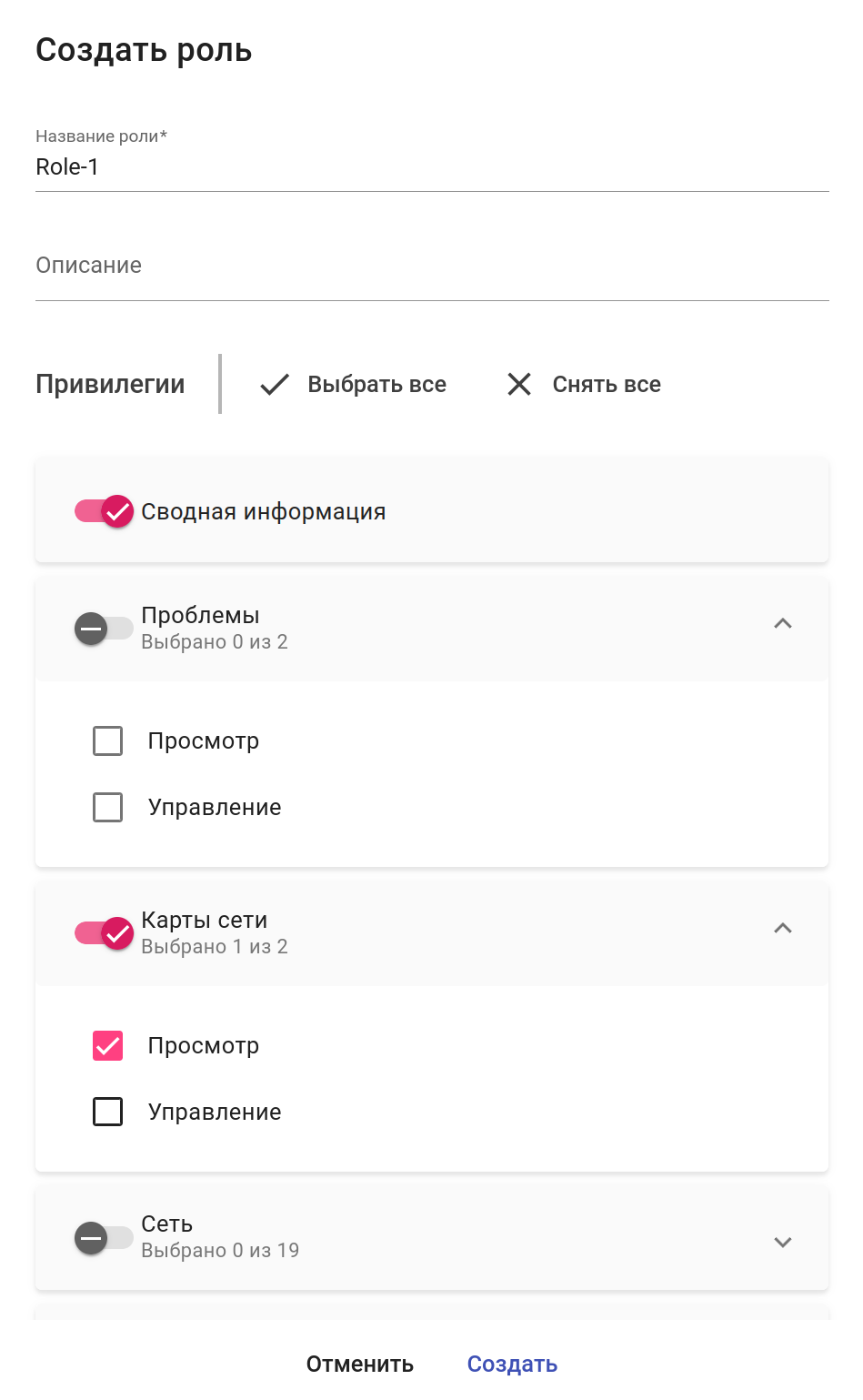
Task: Check Просмотр under Проблемы
Action: (108, 741)
